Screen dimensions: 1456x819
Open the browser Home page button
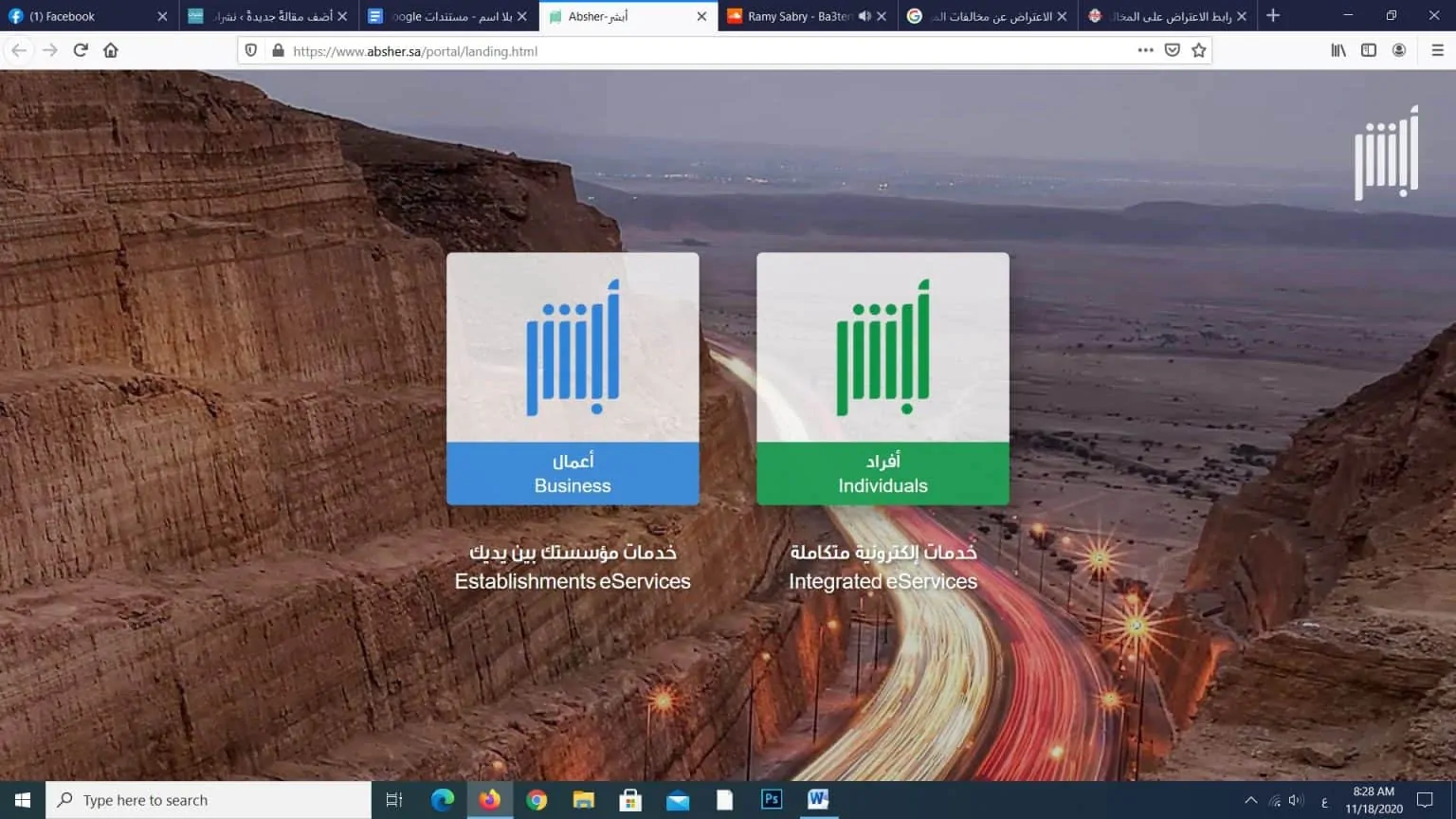111,50
